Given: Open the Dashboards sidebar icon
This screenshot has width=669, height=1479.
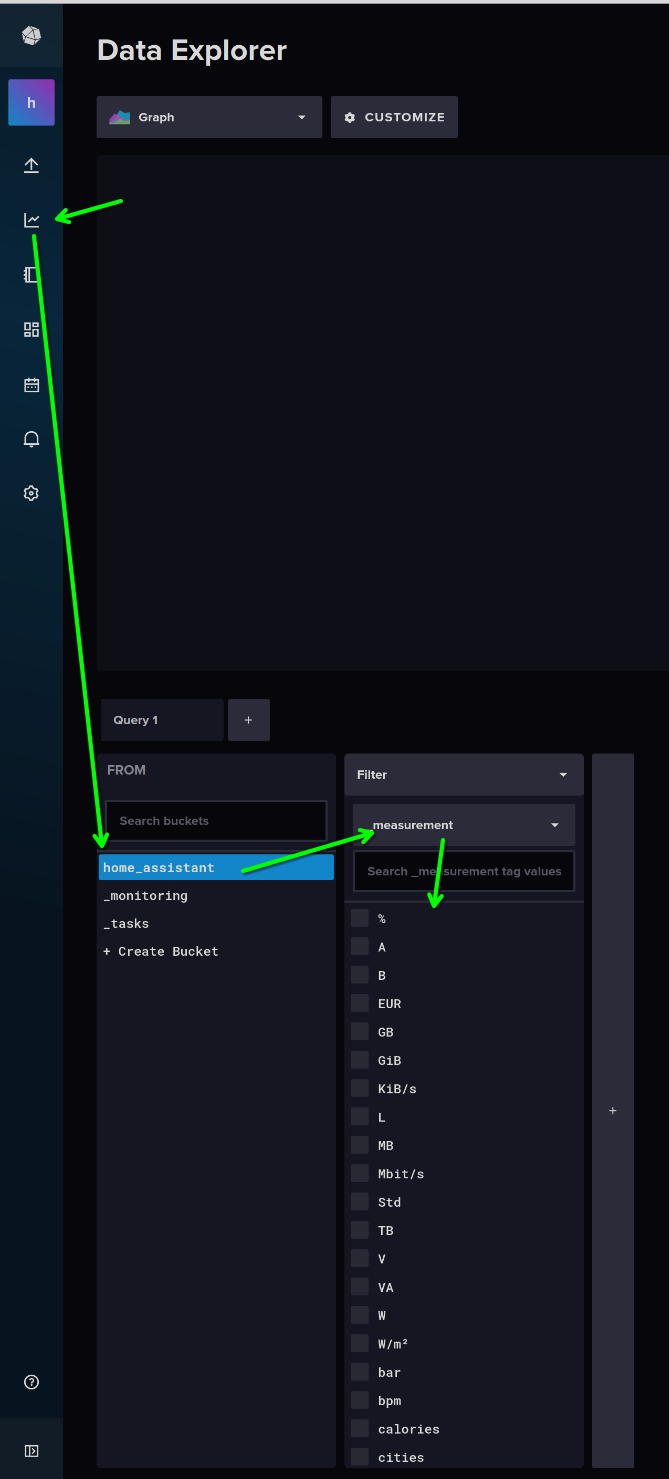Looking at the screenshot, I should (31, 330).
